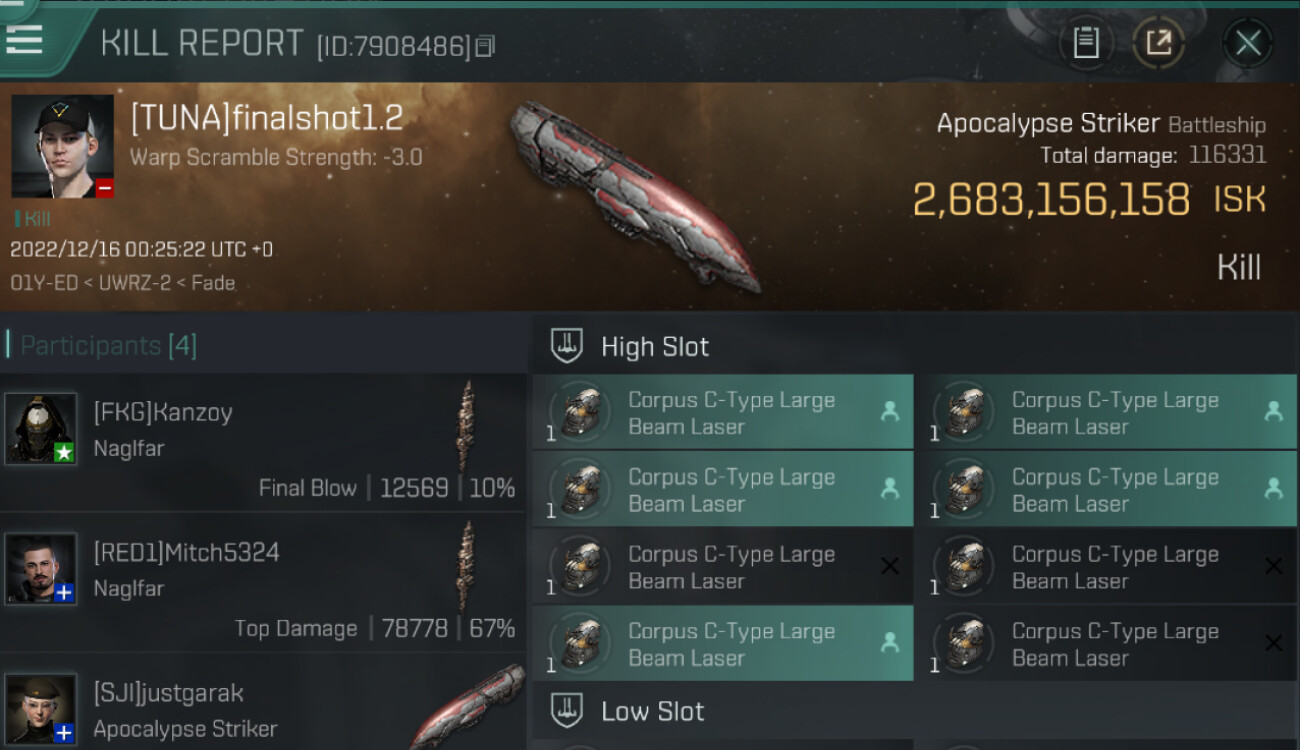Click Mitch5324's Naglfar ship icon
The image size is (1300, 750).
click(x=465, y=565)
